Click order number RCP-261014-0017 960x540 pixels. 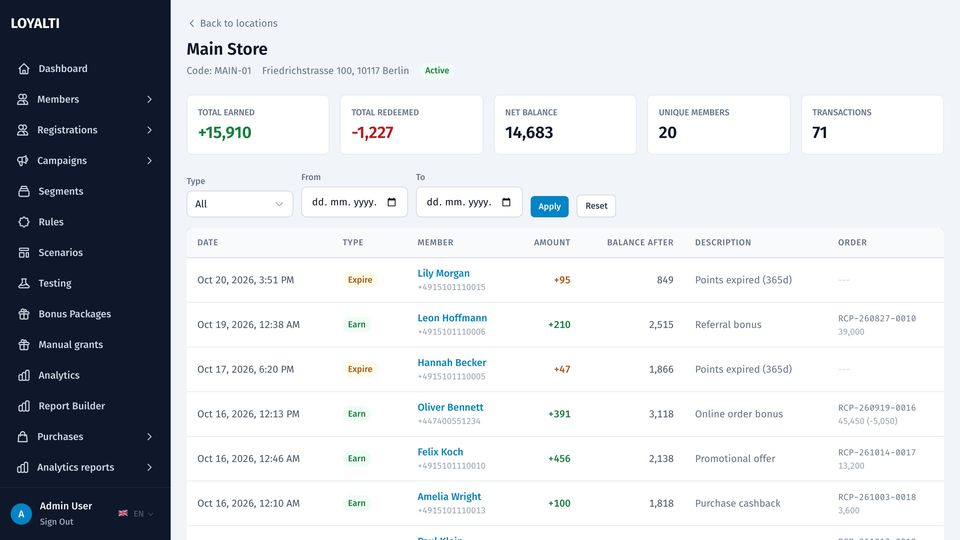(x=877, y=452)
